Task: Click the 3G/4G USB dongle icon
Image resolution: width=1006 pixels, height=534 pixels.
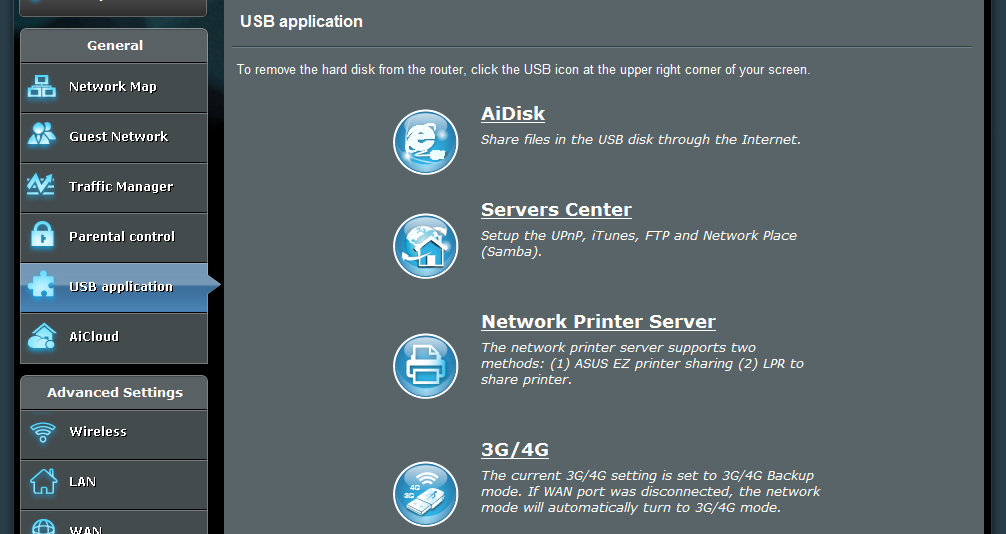Action: tap(425, 494)
